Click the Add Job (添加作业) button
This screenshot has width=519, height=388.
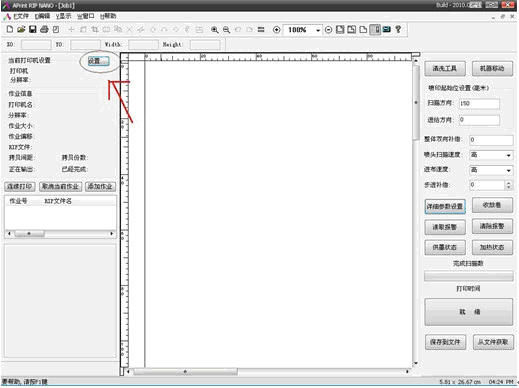point(100,186)
